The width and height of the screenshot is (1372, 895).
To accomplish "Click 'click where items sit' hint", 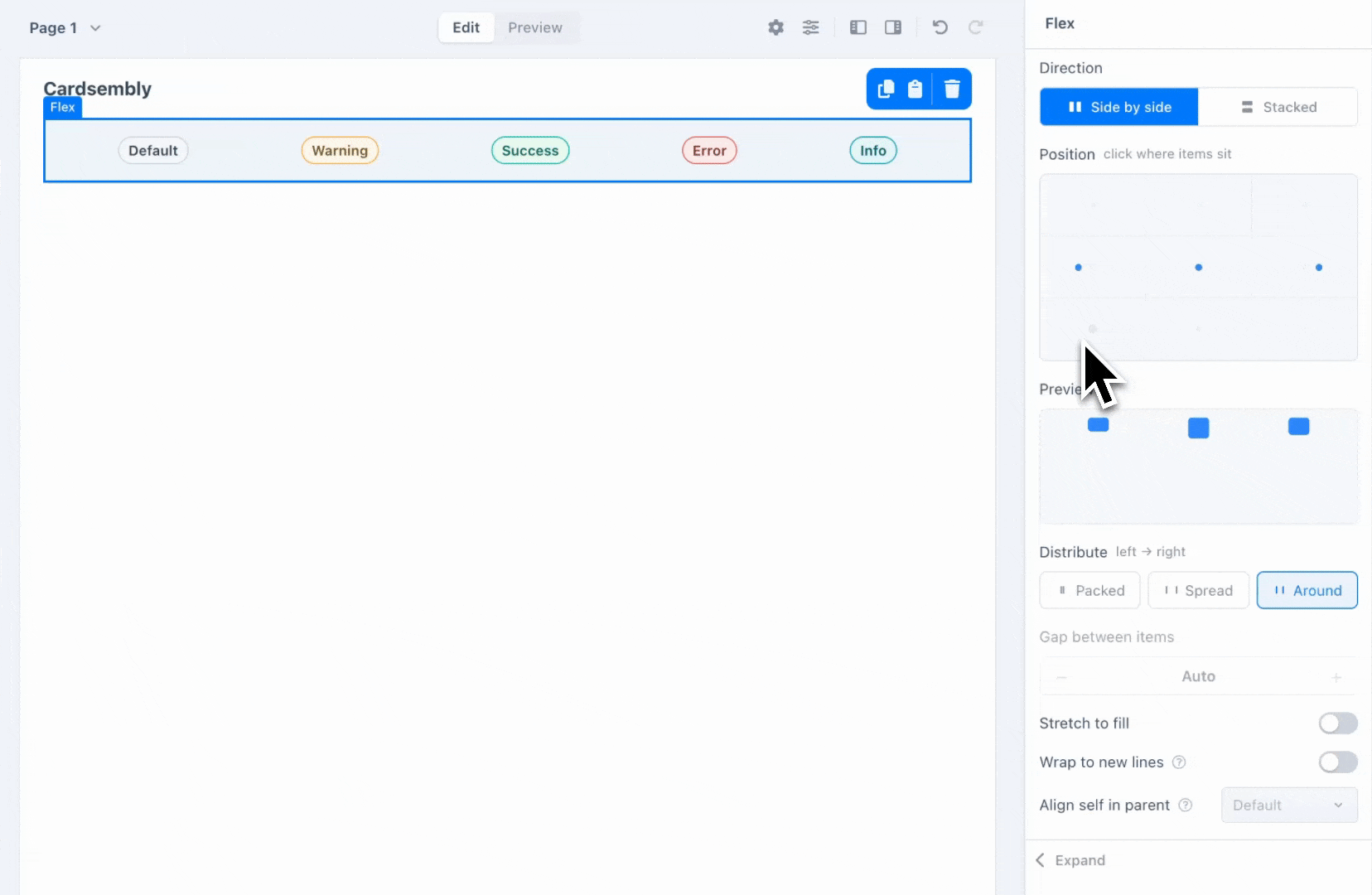I will click(x=1167, y=154).
